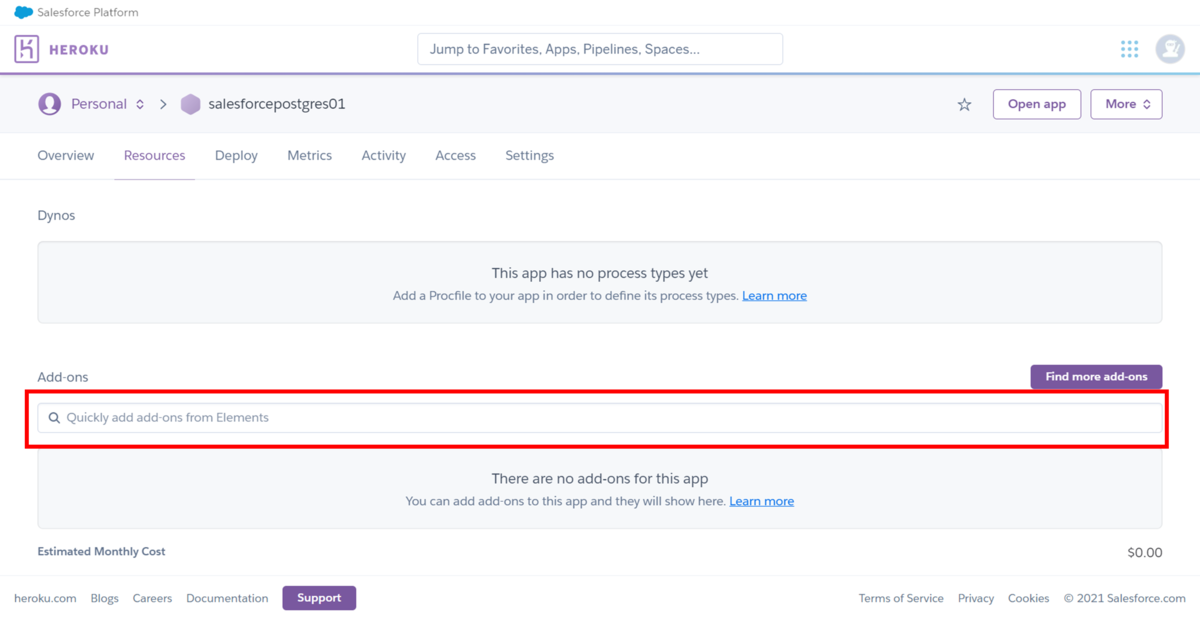Click the Open app button

click(1036, 104)
